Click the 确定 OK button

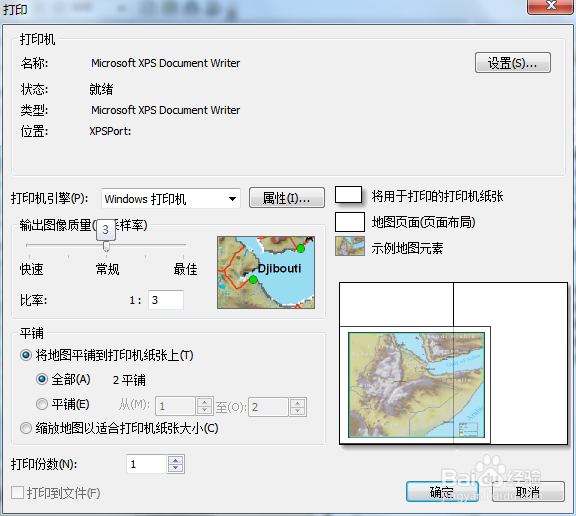point(442,491)
